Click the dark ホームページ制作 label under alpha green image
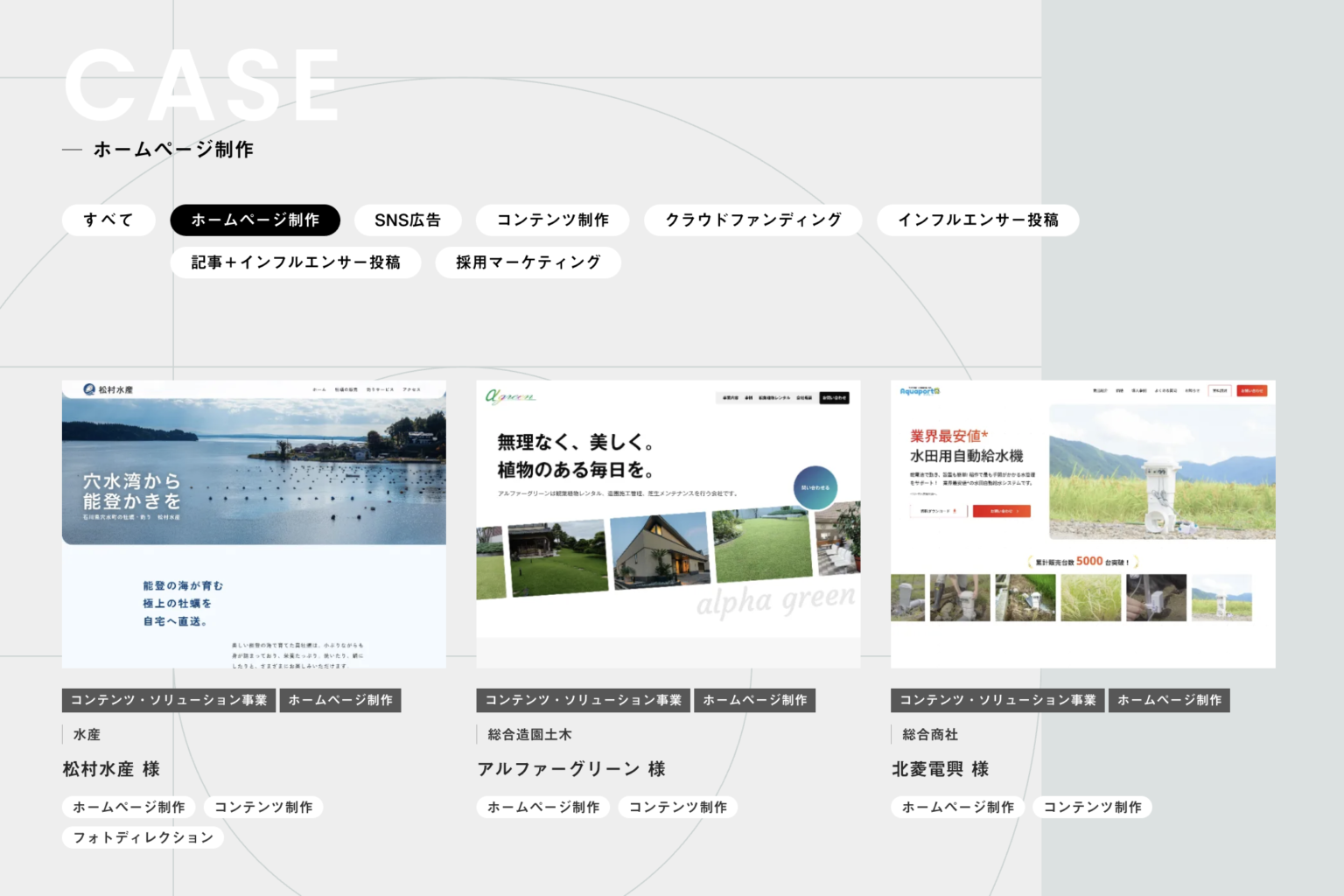1344x896 pixels. (754, 700)
